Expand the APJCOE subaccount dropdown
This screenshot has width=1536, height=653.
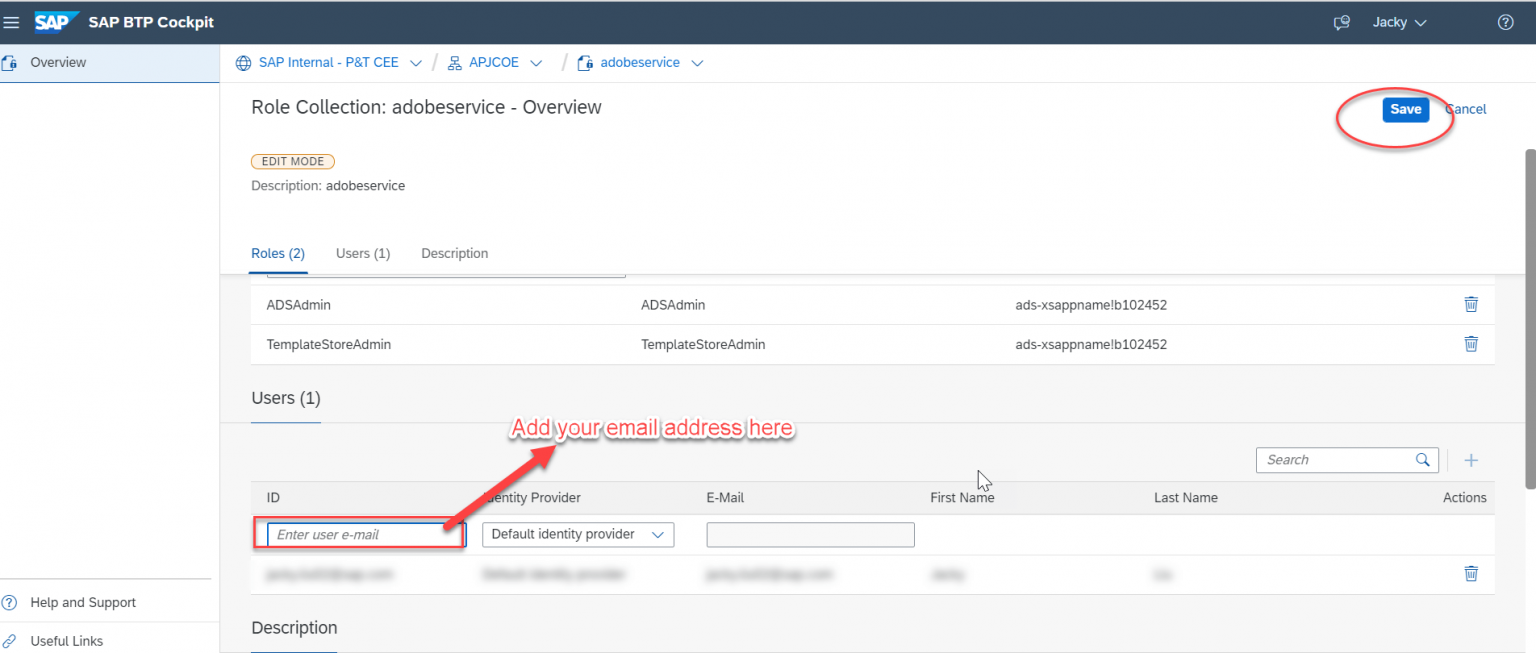point(537,62)
